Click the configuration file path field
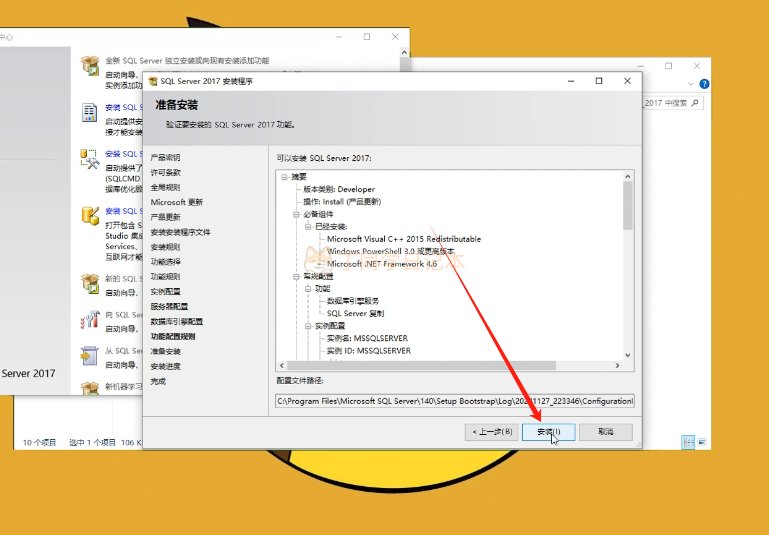The height and width of the screenshot is (535, 769). [455, 401]
